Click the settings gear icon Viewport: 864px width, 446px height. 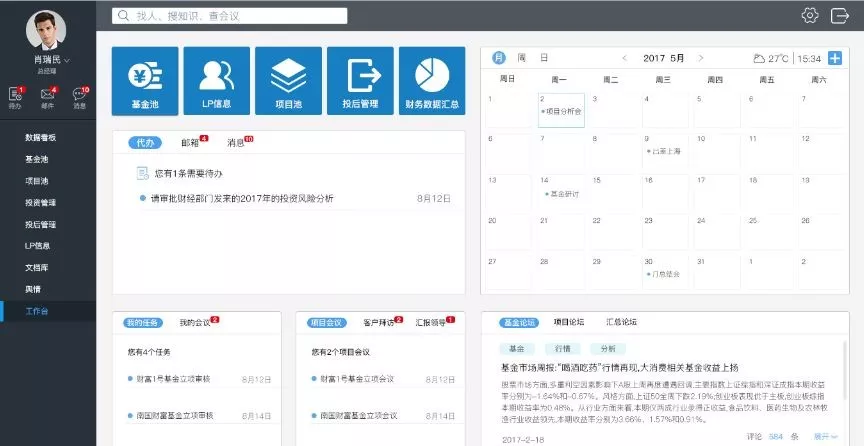[x=810, y=15]
